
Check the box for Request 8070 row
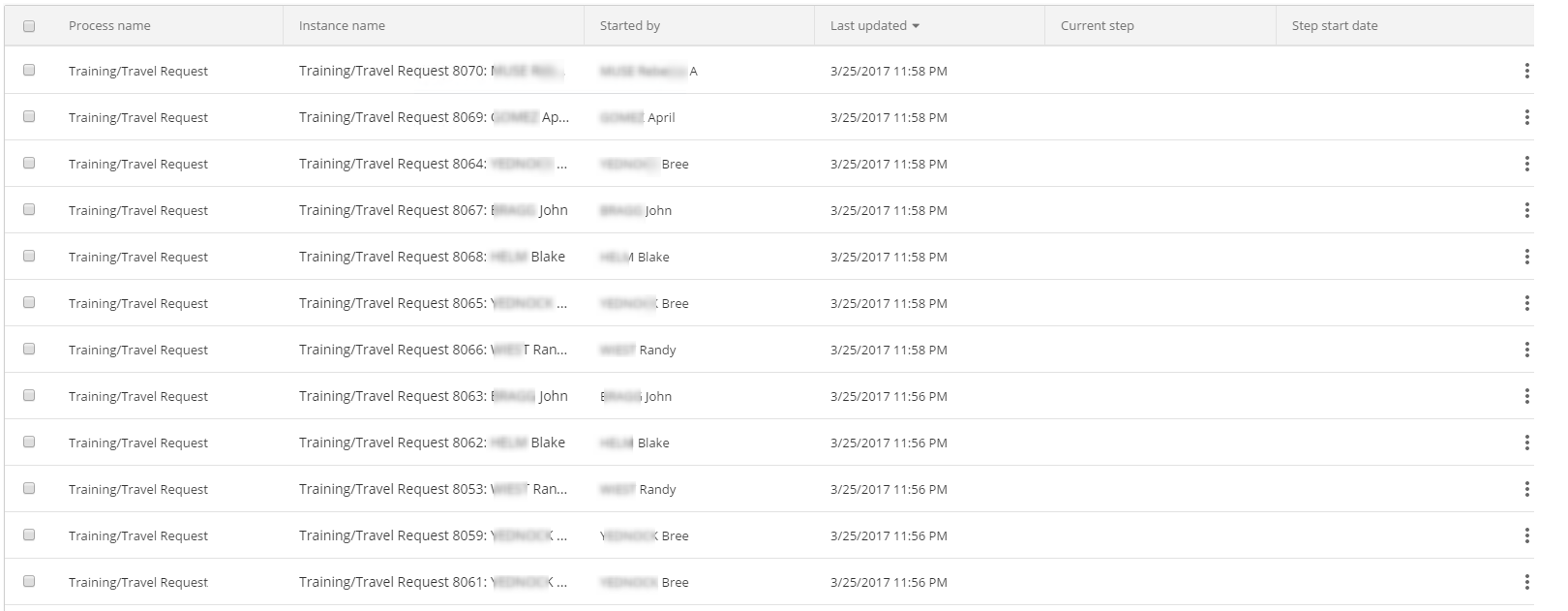29,70
